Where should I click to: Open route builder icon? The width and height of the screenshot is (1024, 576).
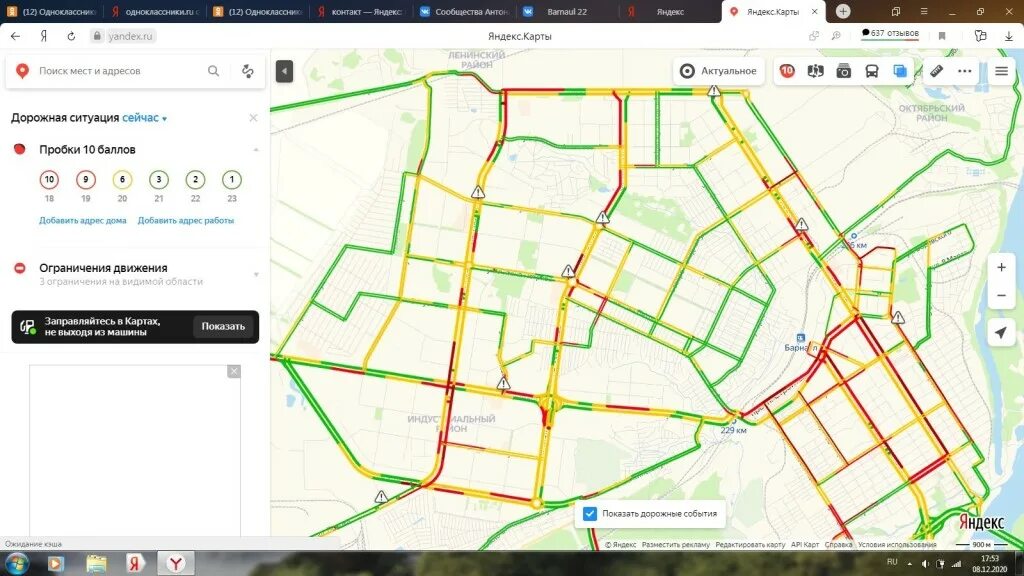coord(248,71)
